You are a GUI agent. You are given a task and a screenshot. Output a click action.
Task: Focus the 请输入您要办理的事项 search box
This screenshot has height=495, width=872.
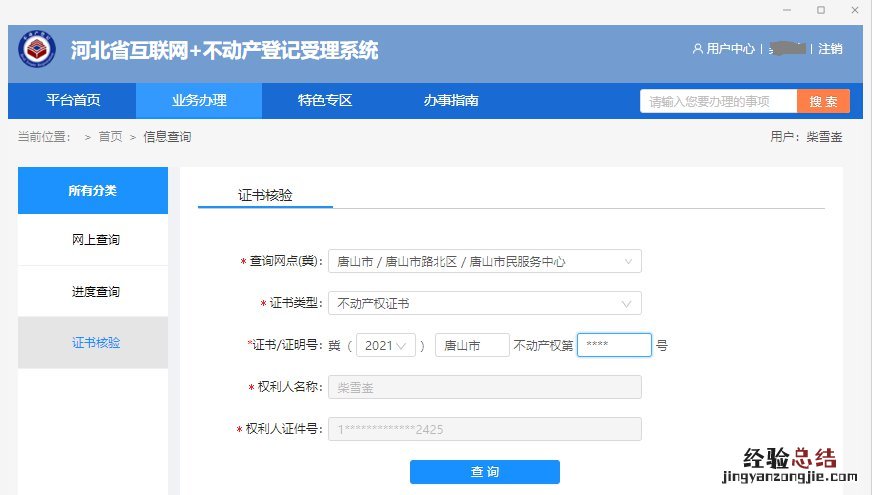click(x=719, y=101)
